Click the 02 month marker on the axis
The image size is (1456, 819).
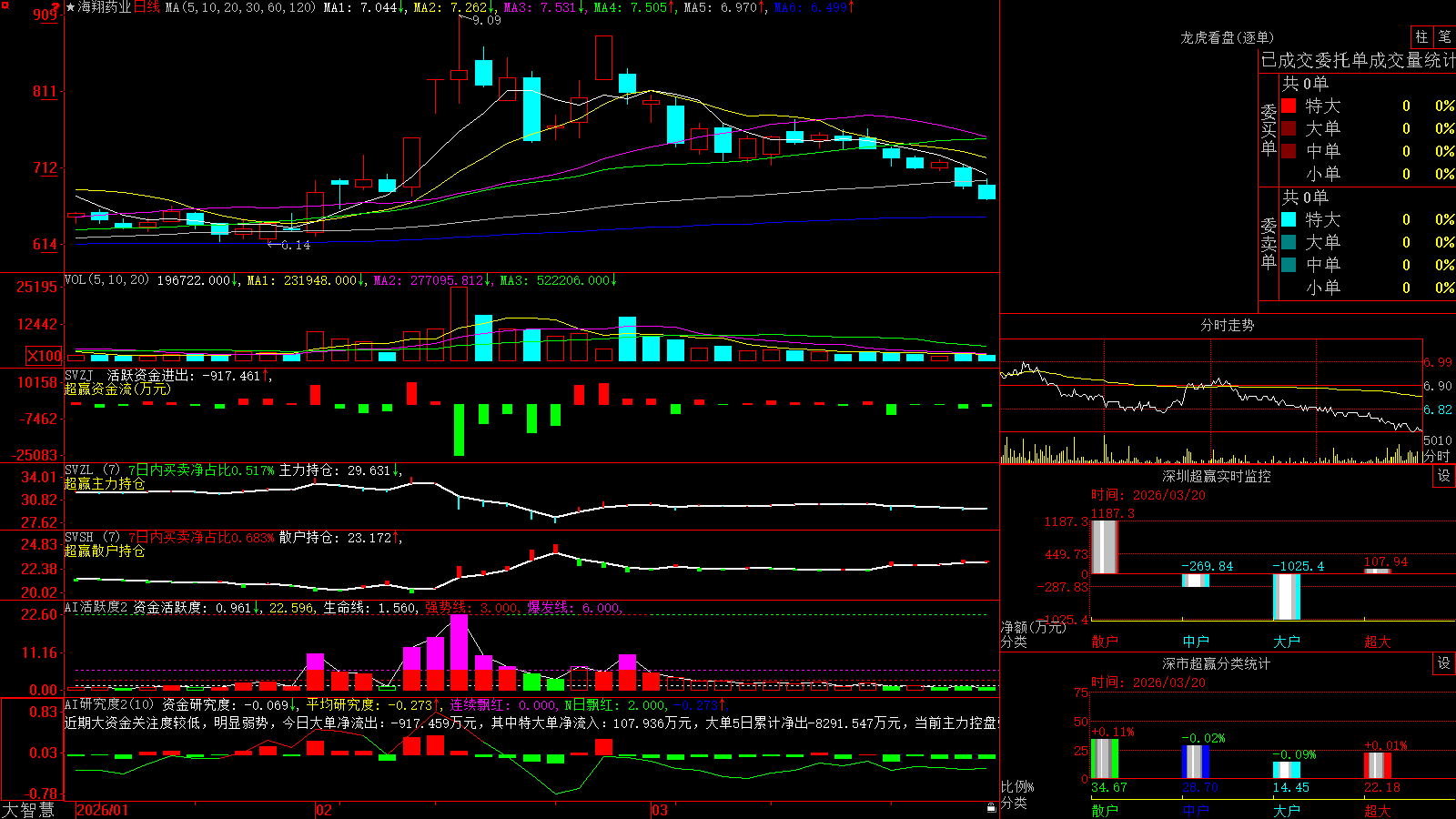pyautogui.click(x=323, y=810)
